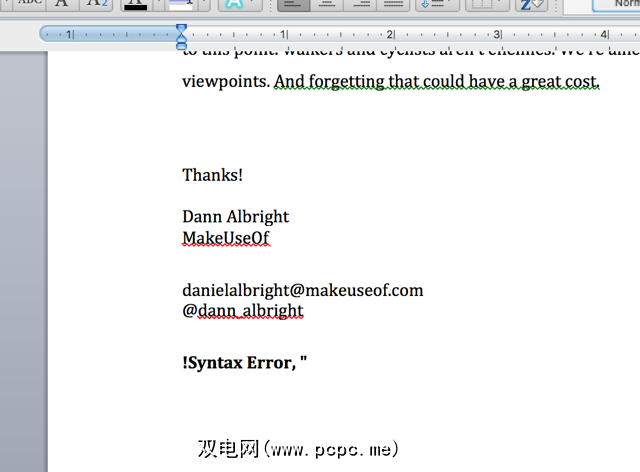Viewport: 640px width, 472px height.
Task: Click the grammar-flagged sentence "And forgetting that could..."
Action: pyautogui.click(x=436, y=82)
